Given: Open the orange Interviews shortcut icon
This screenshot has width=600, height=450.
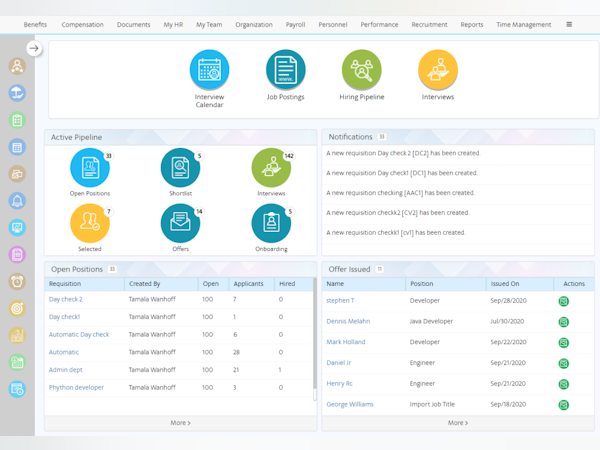Looking at the screenshot, I should [438, 70].
